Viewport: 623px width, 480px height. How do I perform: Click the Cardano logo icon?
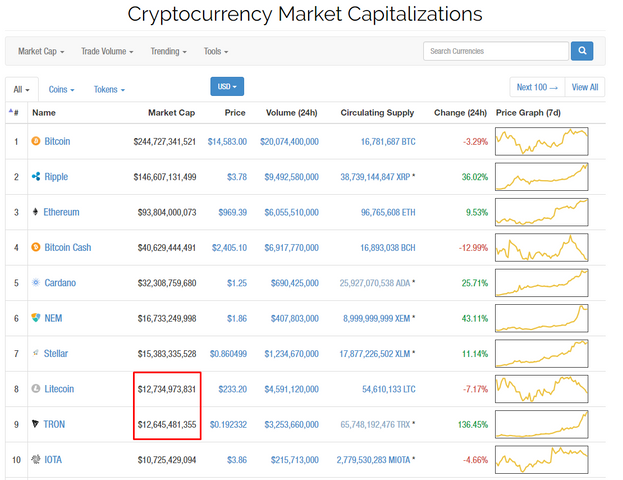[x=36, y=283]
